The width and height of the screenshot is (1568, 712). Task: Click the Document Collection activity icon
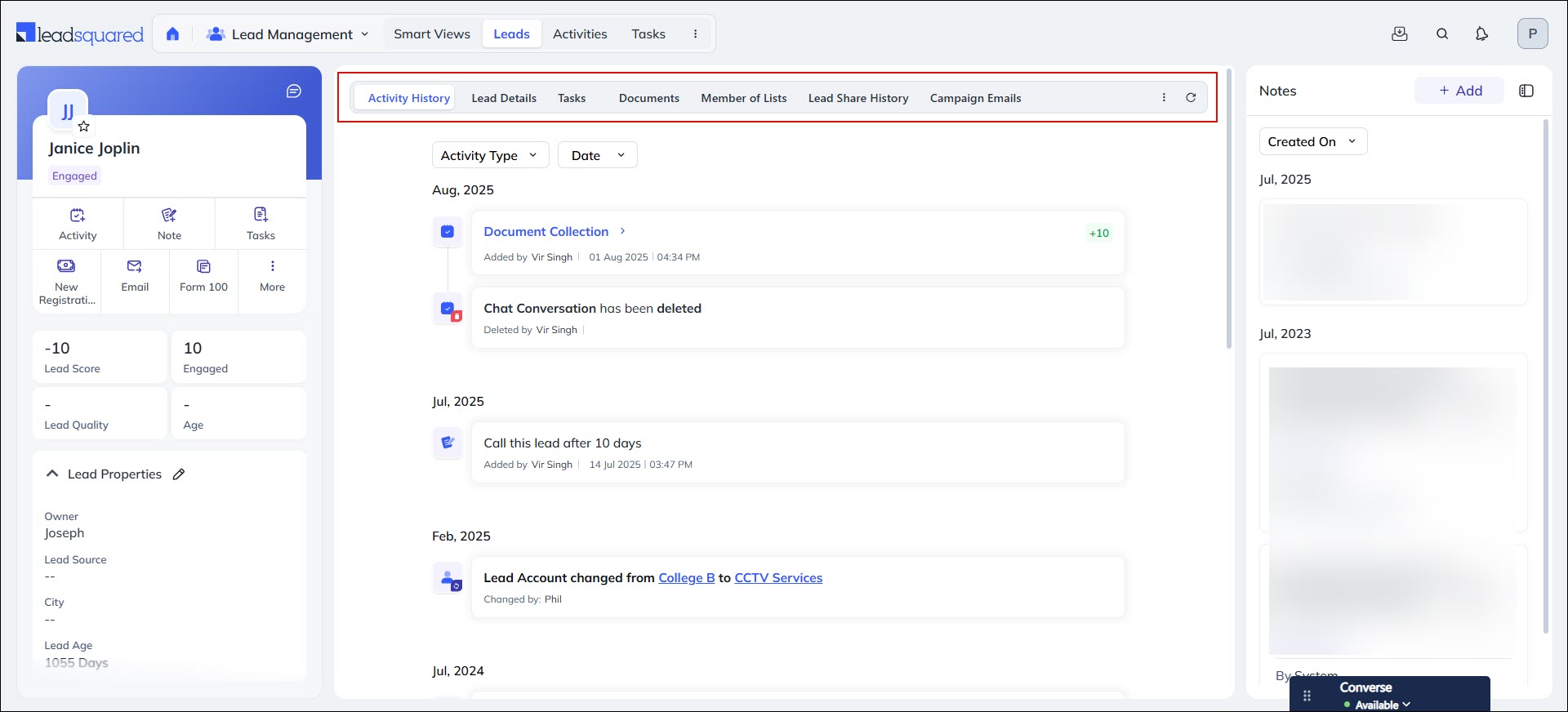[448, 232]
